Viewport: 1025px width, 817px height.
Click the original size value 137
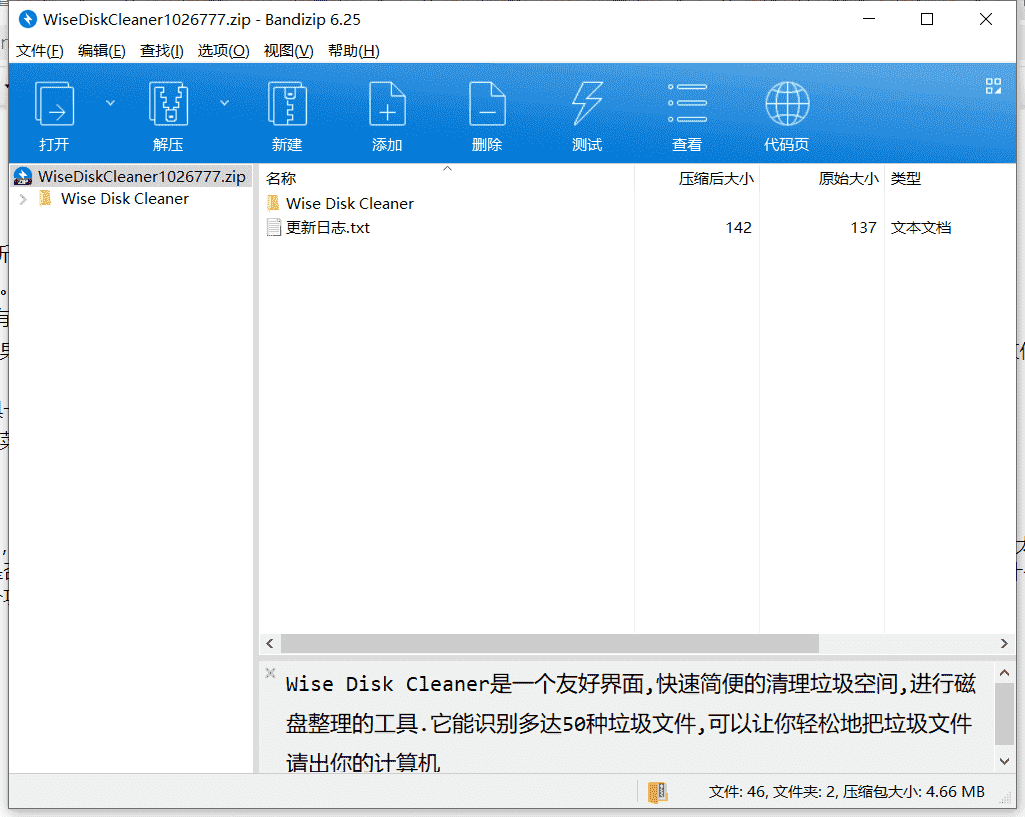click(863, 227)
